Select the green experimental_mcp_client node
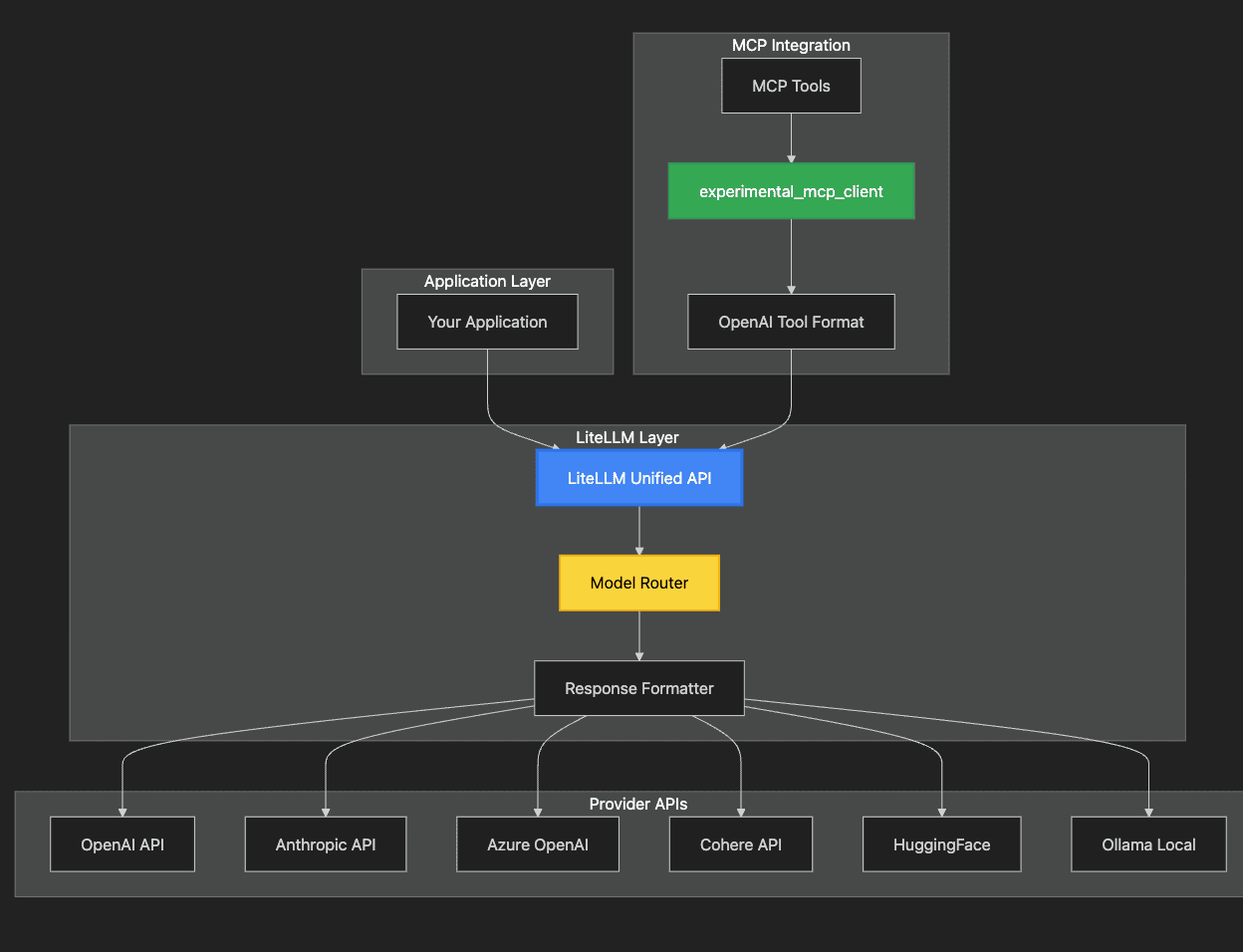The width and height of the screenshot is (1243, 952). [791, 191]
